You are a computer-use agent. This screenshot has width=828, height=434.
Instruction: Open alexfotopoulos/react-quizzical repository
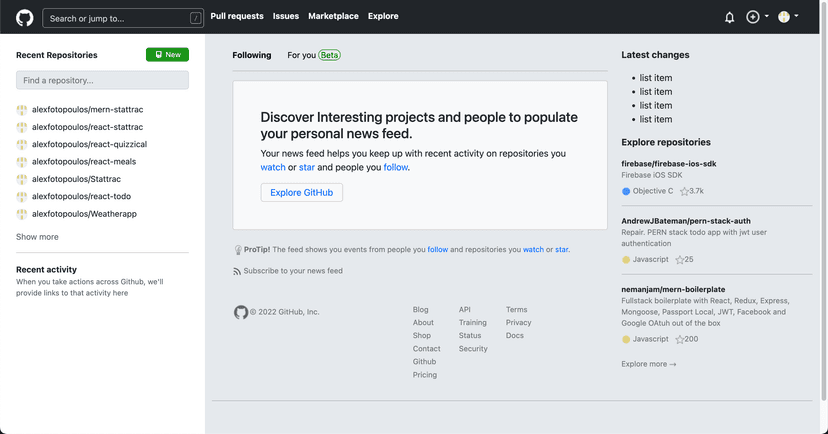click(89, 144)
